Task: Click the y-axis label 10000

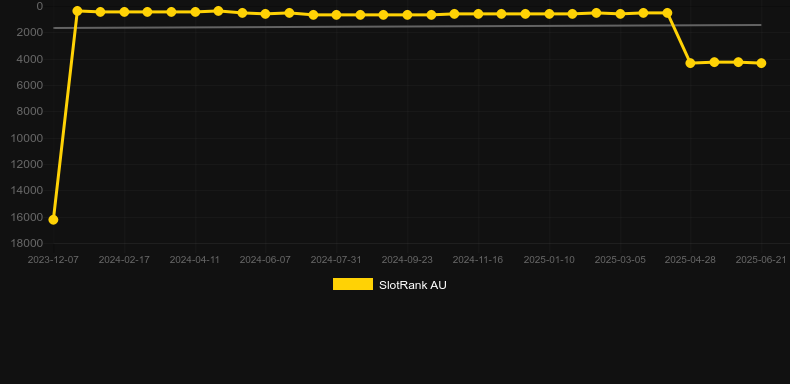Action: [27, 138]
